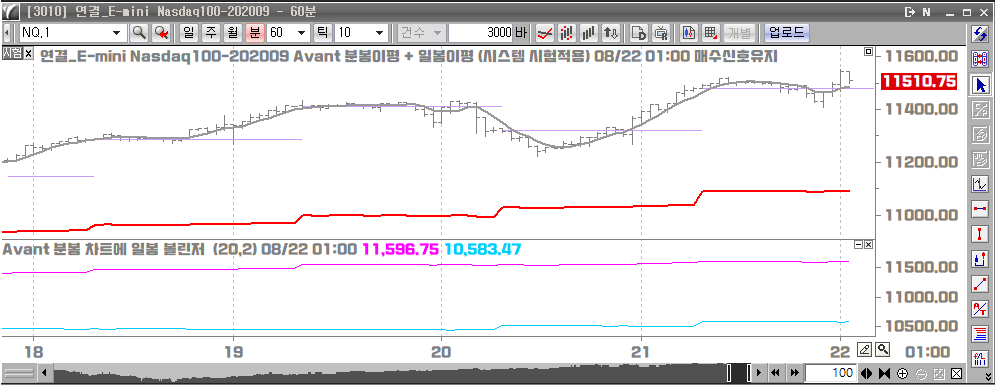Open the candlestick chart type icon

tap(689, 32)
